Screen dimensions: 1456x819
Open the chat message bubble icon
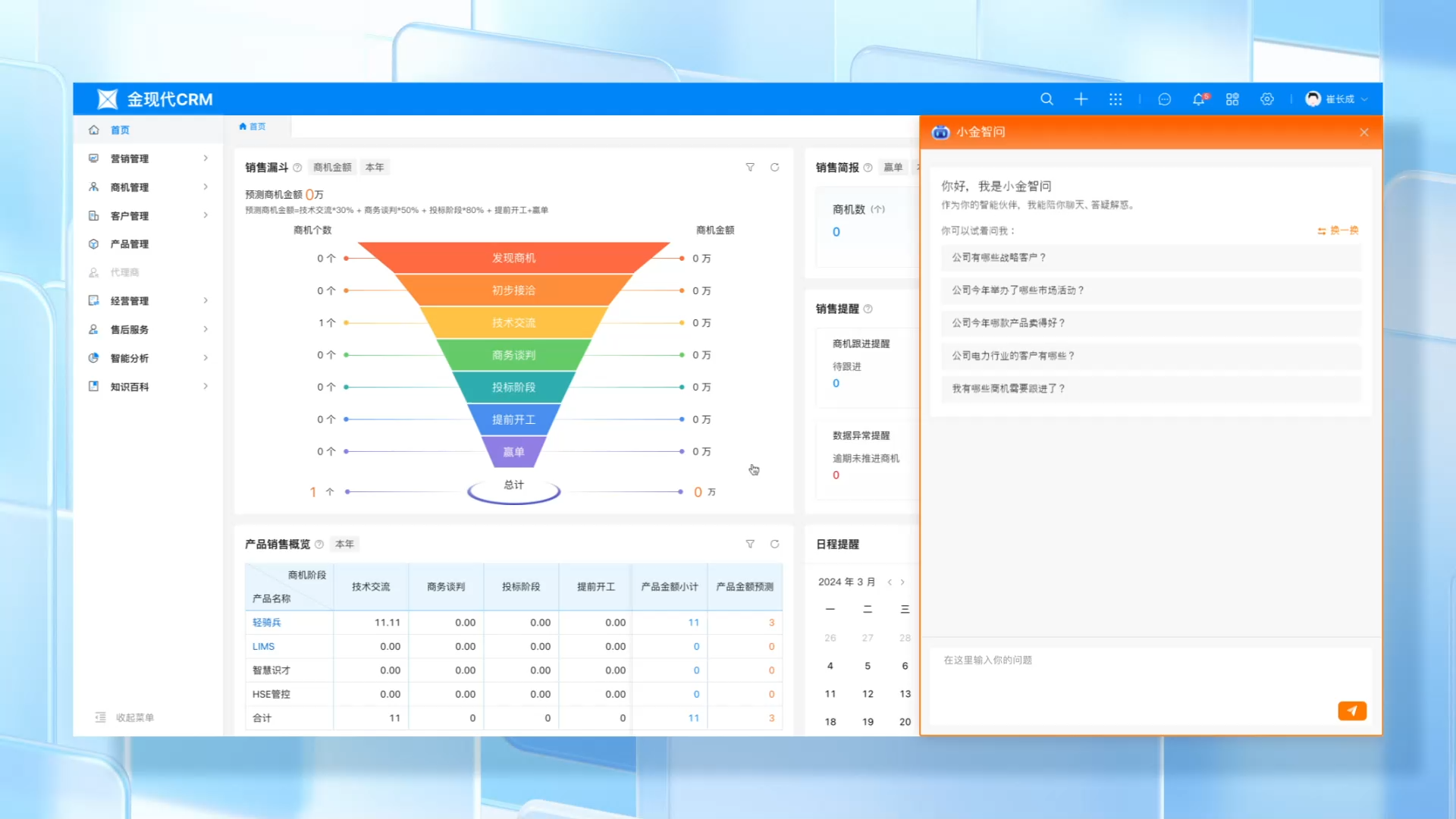tap(1165, 99)
